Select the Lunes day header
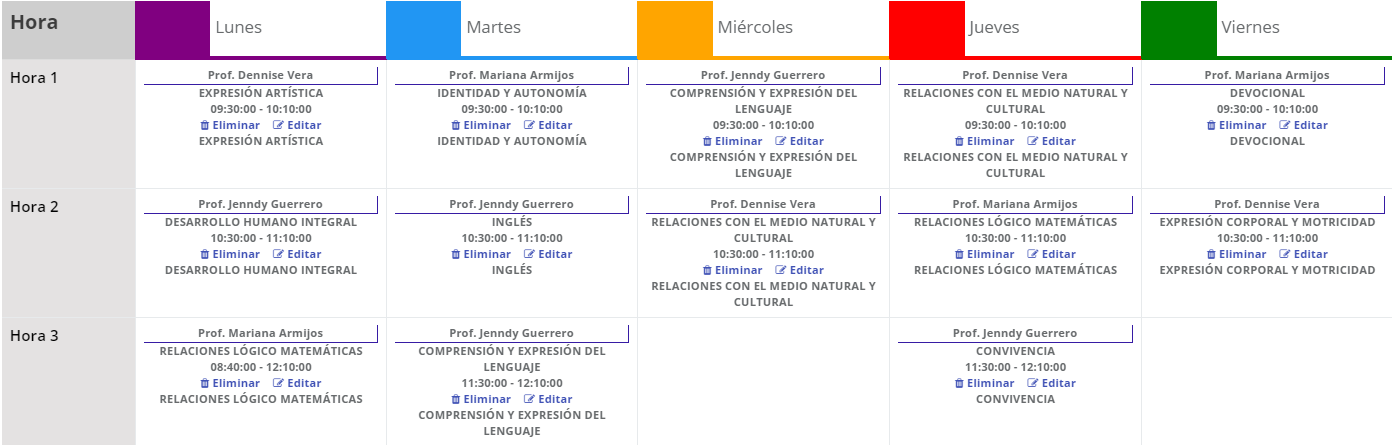Screen dimensions: 1392x445 click(239, 28)
